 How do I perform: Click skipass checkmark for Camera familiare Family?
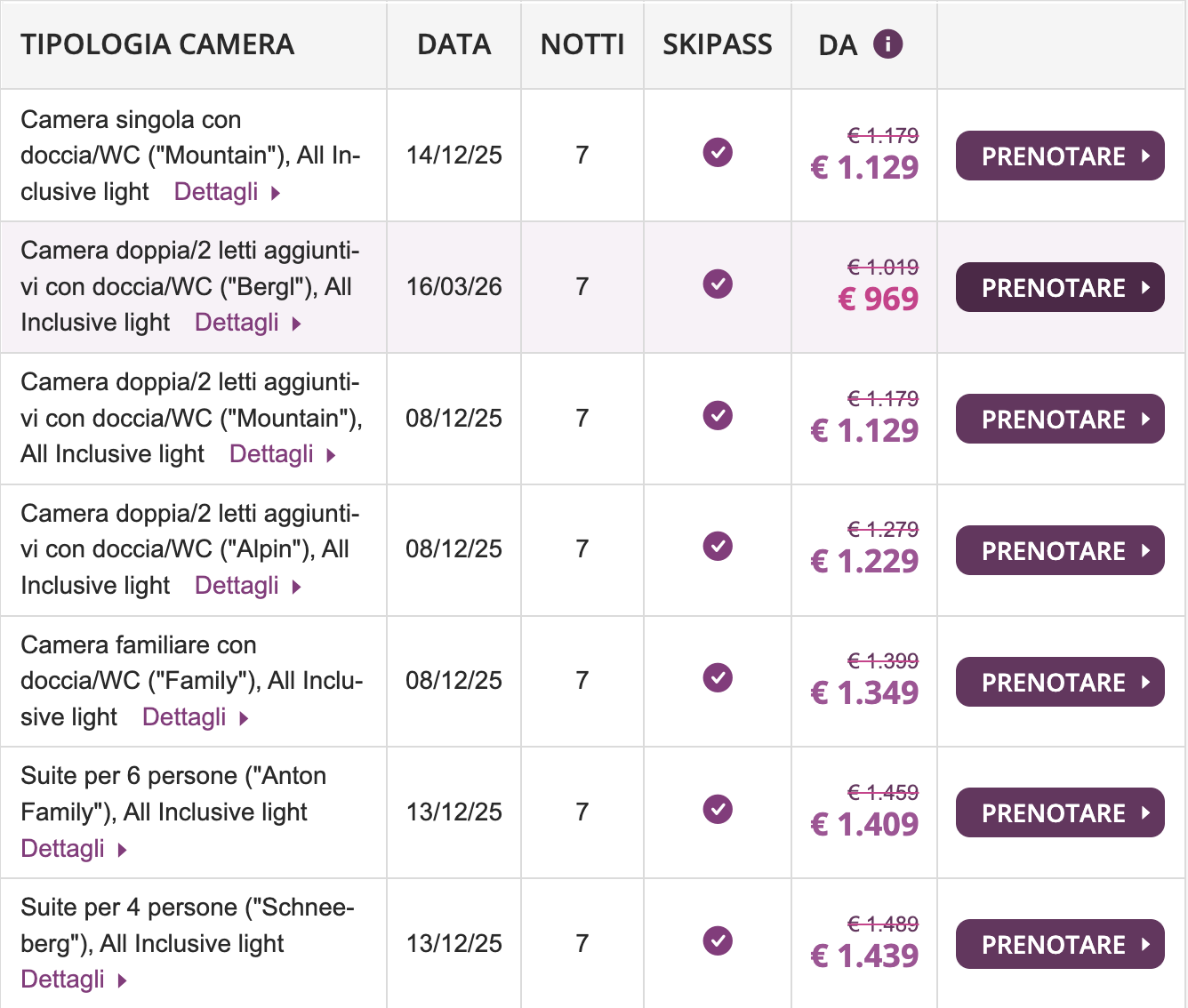tap(718, 678)
